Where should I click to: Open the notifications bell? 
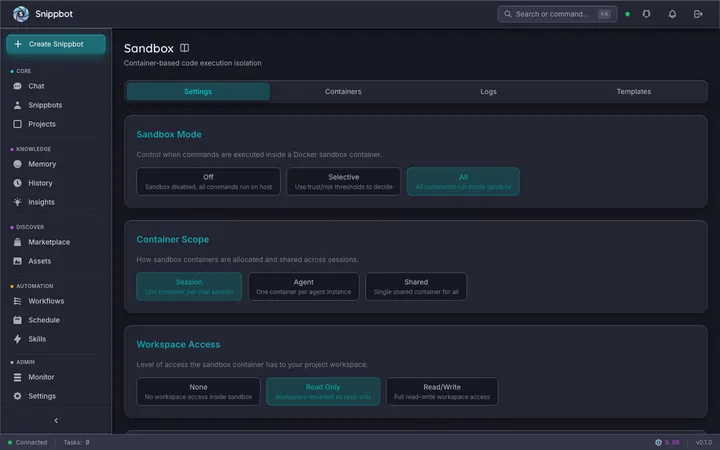672,14
